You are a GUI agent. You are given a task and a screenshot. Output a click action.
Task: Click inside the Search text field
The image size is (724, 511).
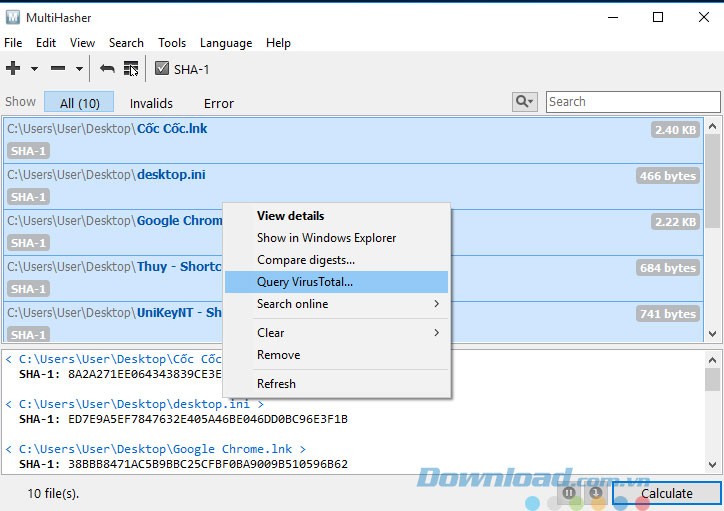[632, 102]
